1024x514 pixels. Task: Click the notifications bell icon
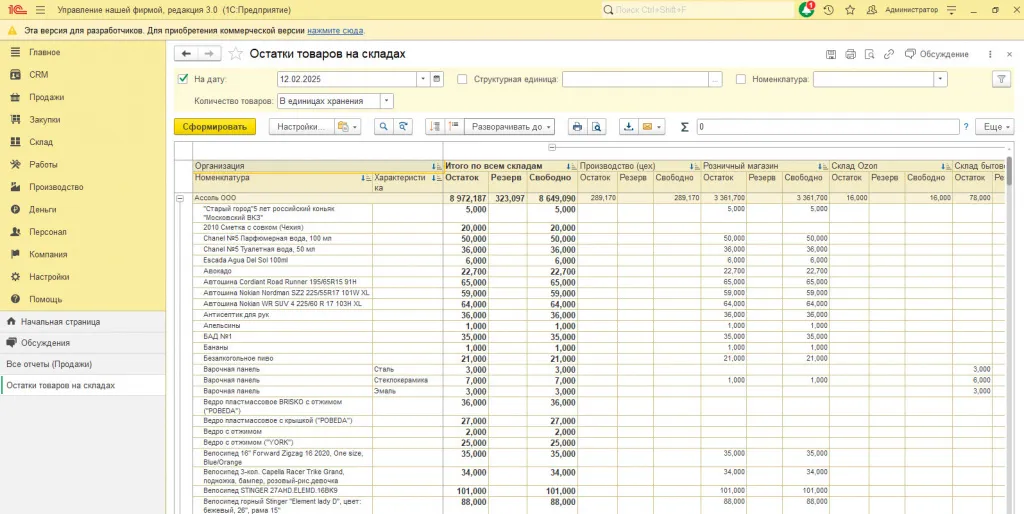[807, 9]
